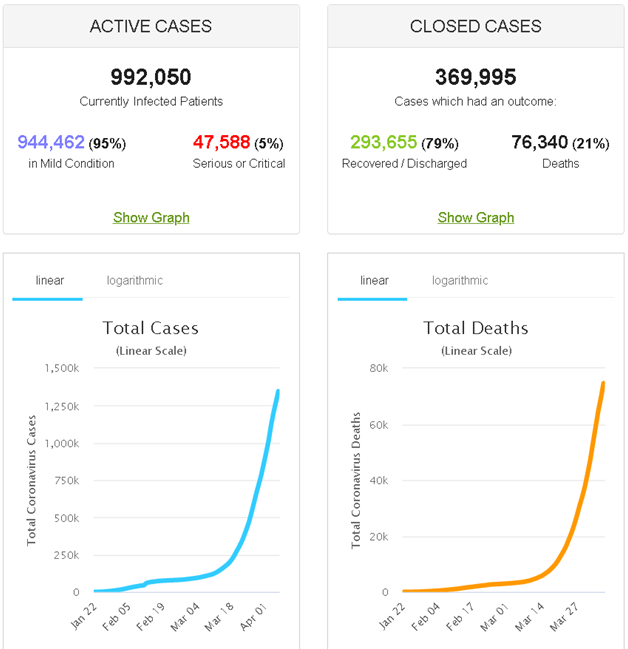Viewport: 628px width, 649px height.
Task: Click the 'Serious or Critical' label
Action: pyautogui.click(x=239, y=163)
